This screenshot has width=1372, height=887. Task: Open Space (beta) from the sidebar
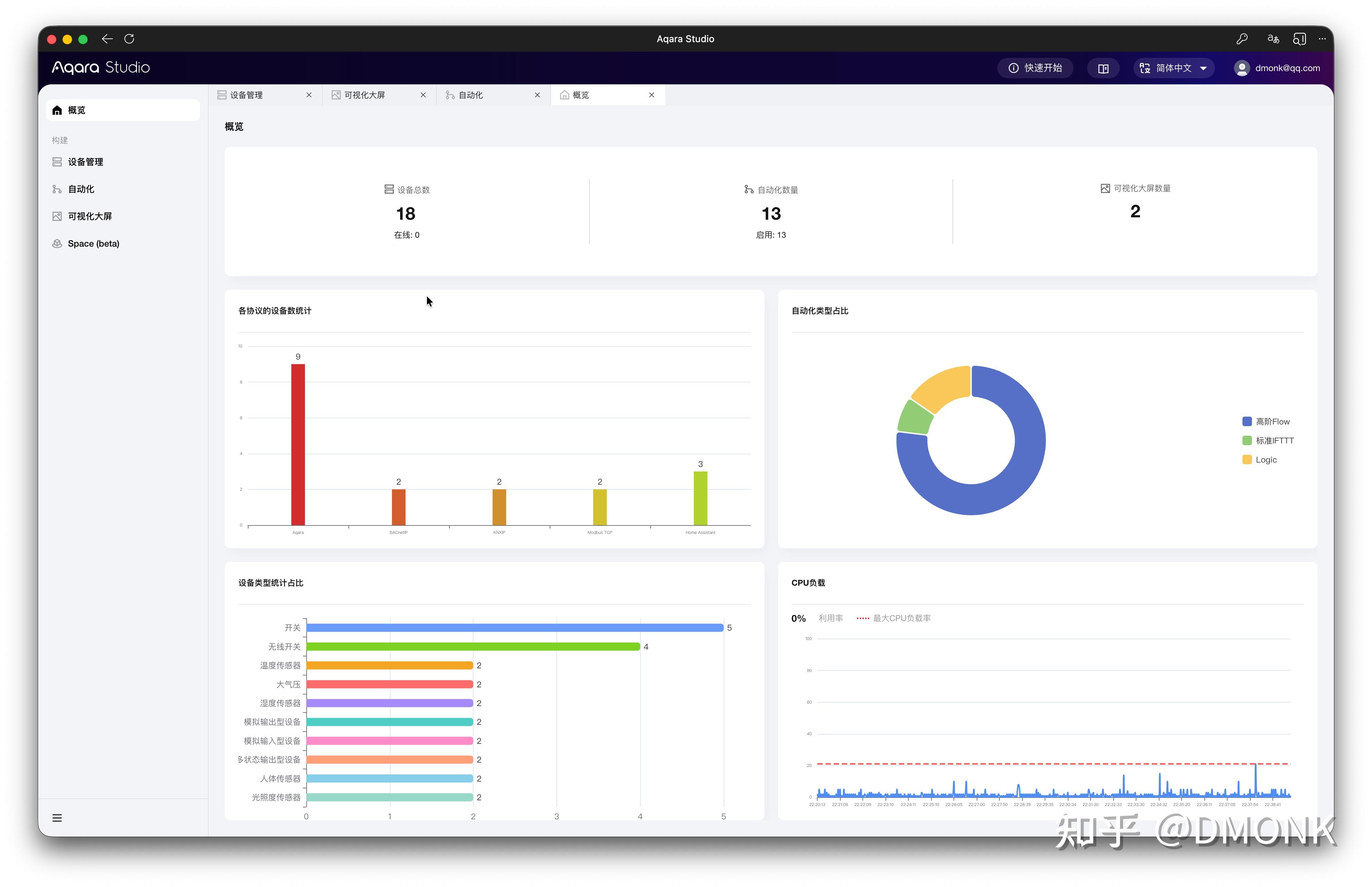pos(123,244)
